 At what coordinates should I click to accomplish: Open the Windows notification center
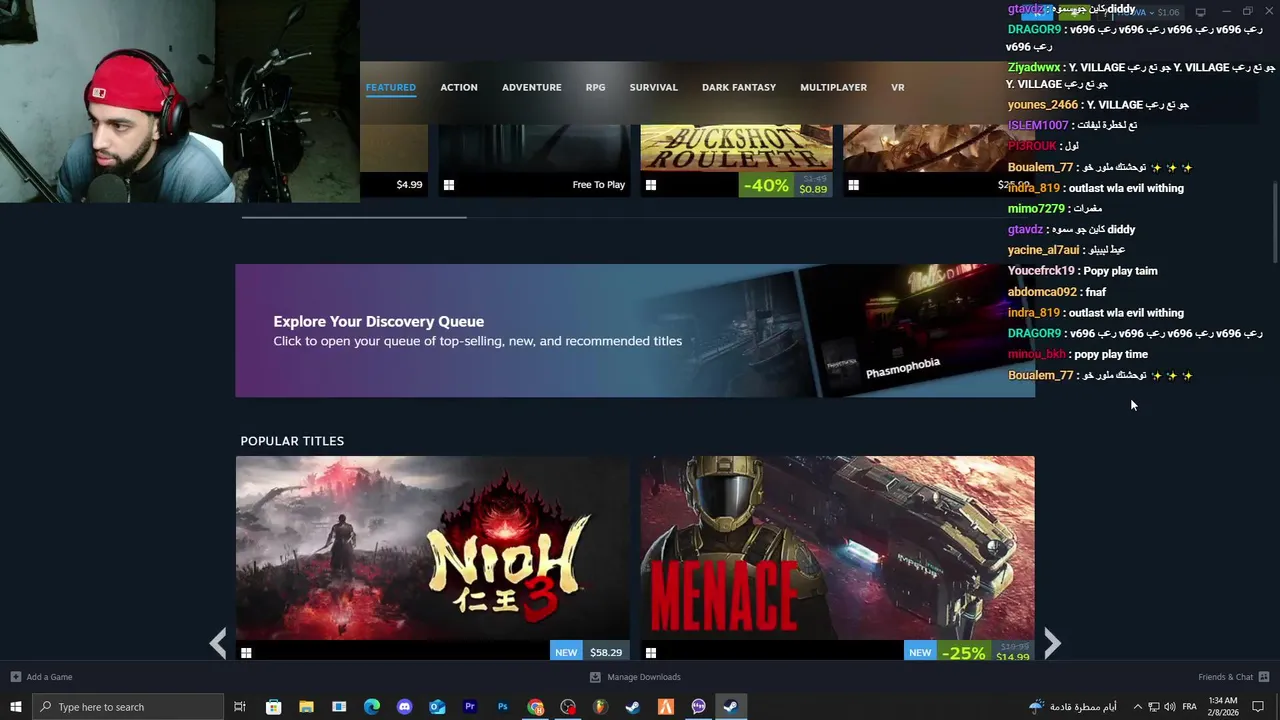pyautogui.click(x=1258, y=707)
